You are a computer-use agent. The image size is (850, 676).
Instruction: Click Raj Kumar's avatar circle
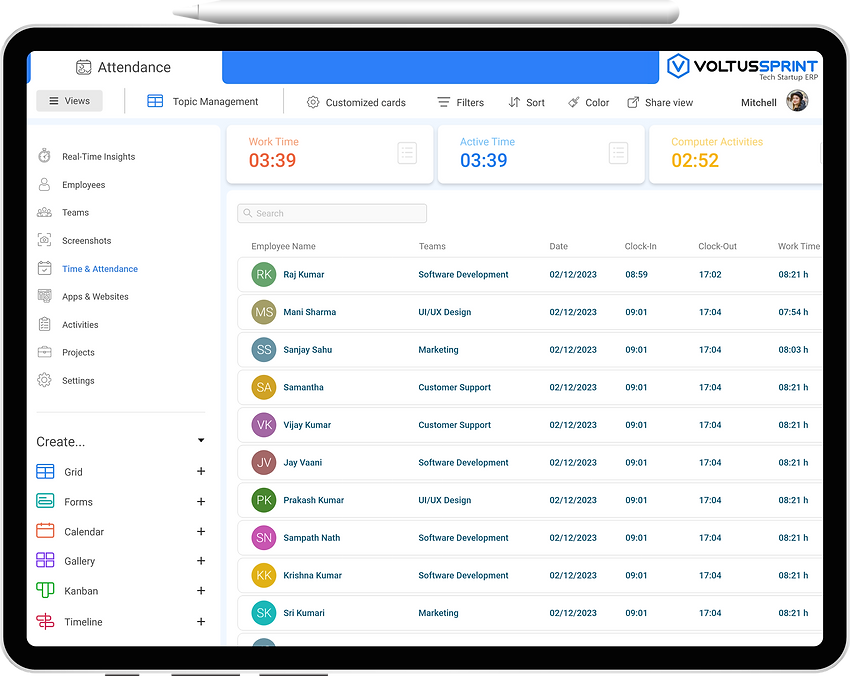[x=262, y=274]
